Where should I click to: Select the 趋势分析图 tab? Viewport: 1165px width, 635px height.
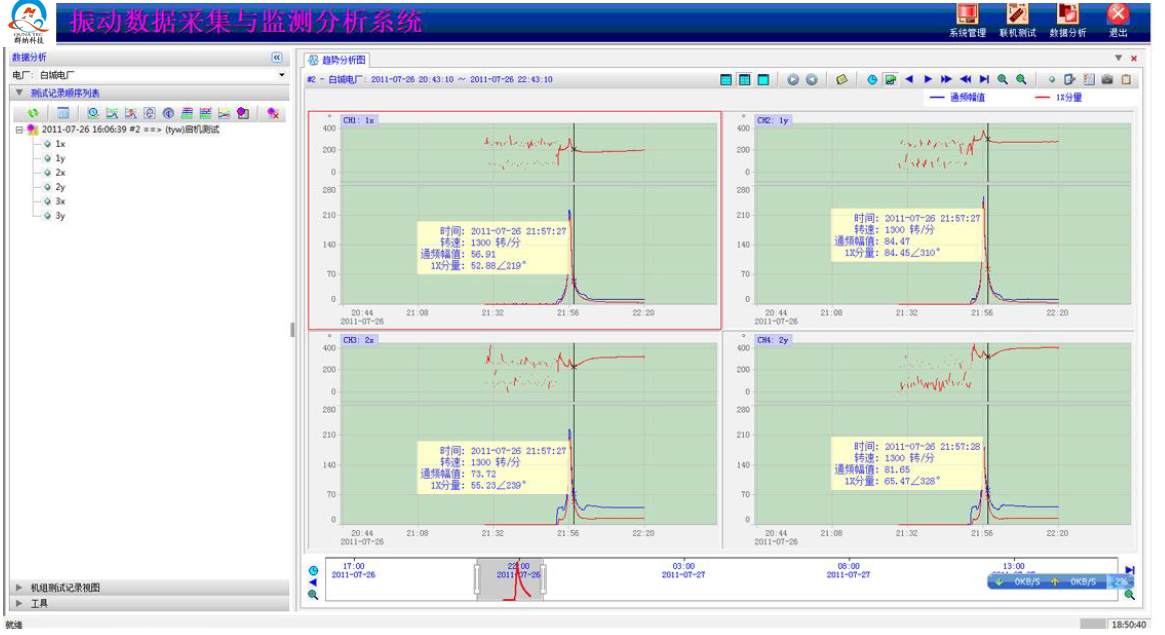point(338,60)
